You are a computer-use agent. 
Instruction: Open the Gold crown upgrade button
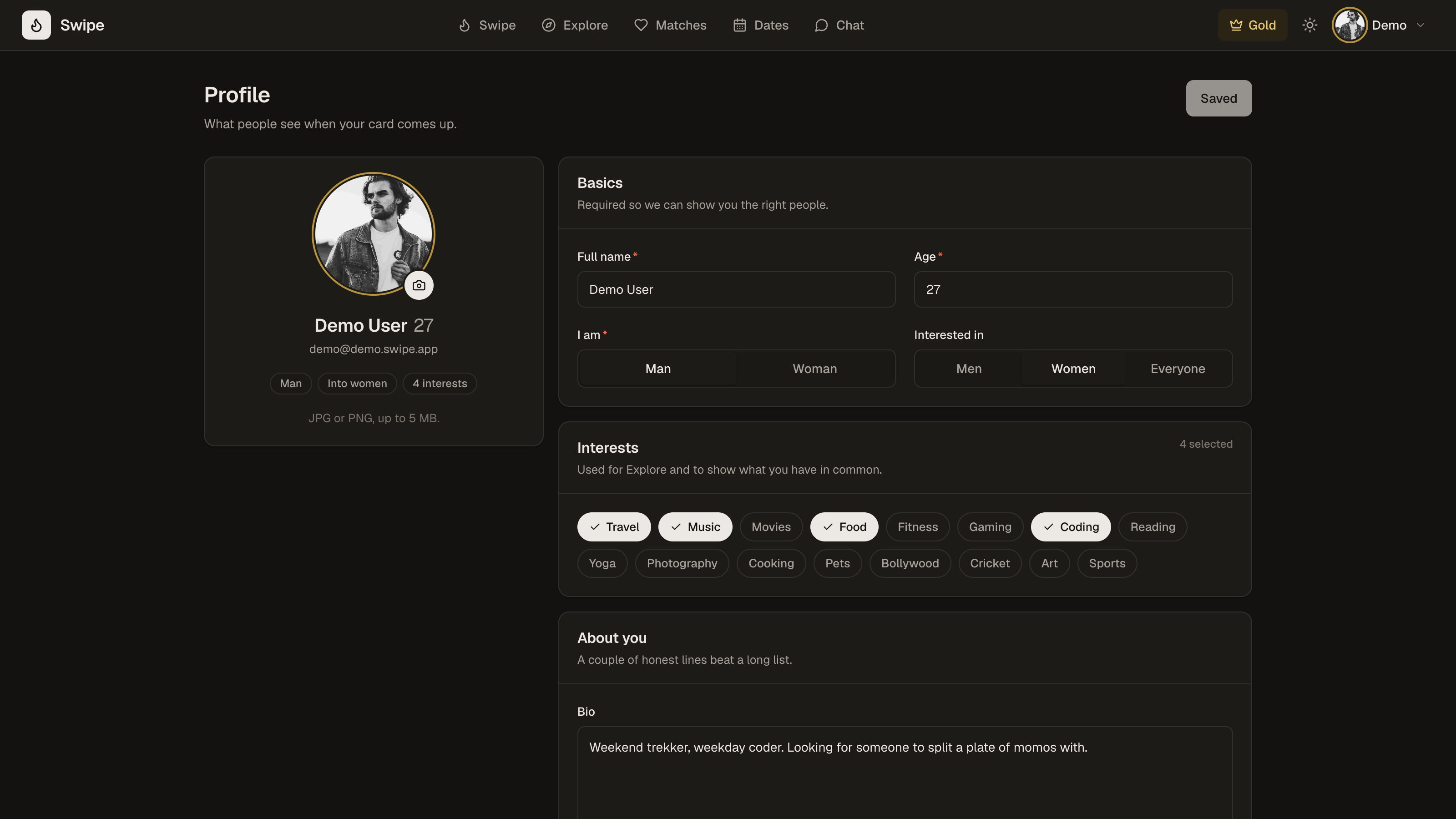click(1253, 25)
